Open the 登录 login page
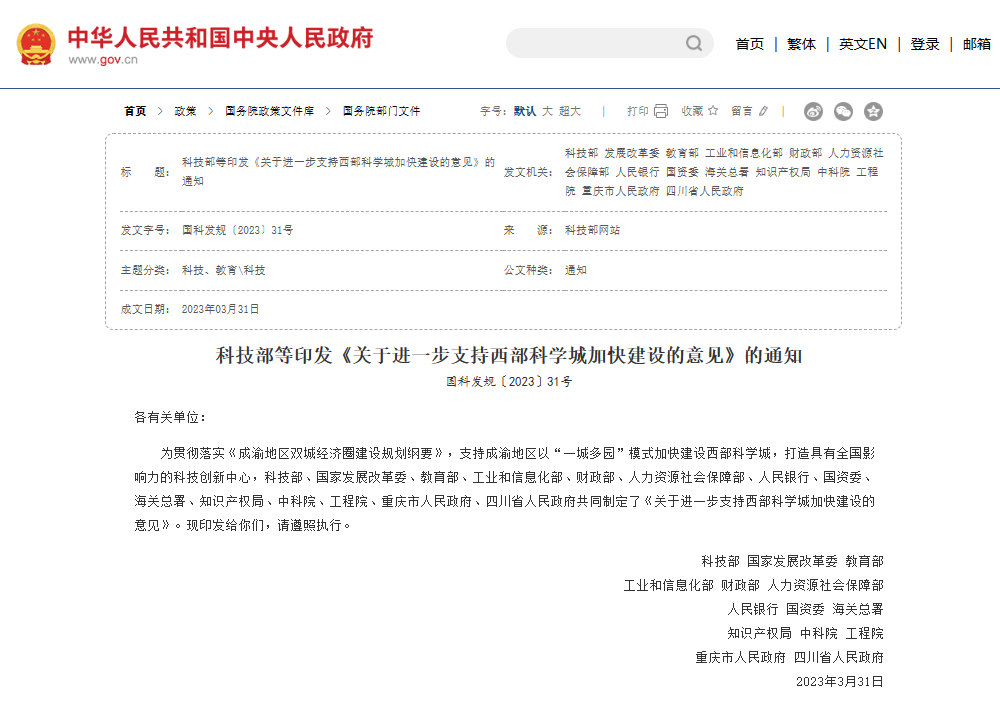 click(x=925, y=44)
